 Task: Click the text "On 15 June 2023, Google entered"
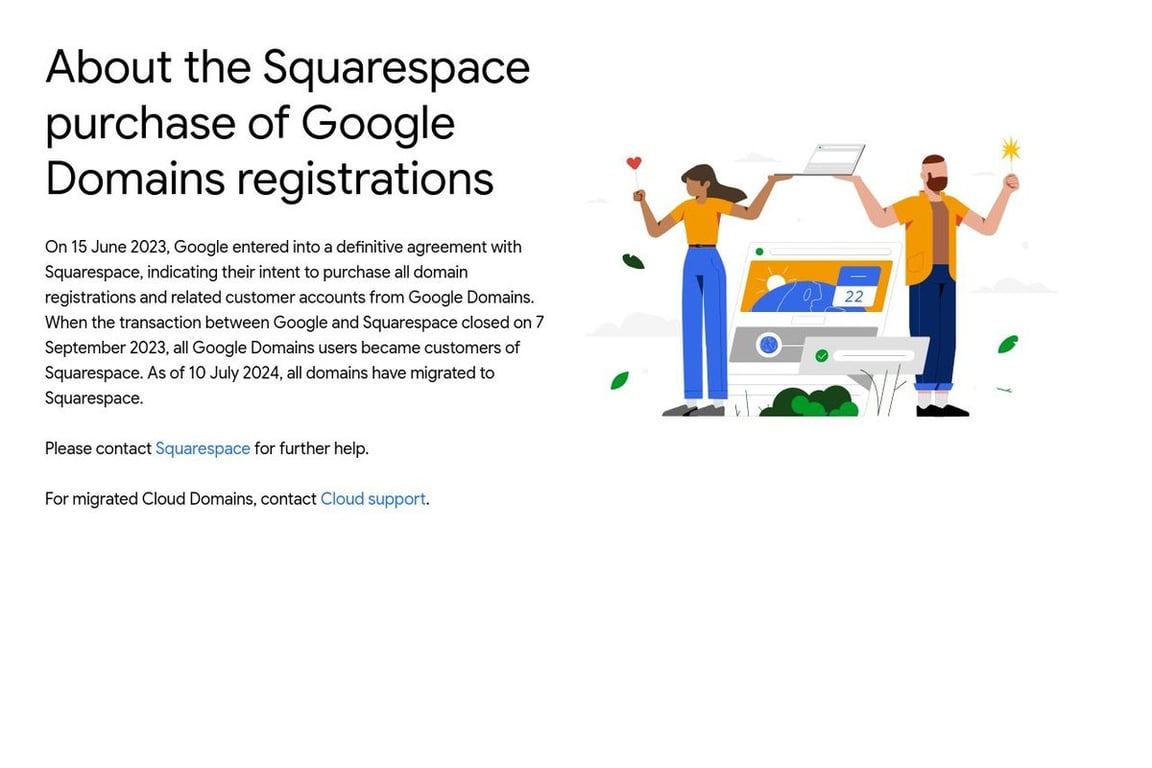pyautogui.click(x=166, y=247)
